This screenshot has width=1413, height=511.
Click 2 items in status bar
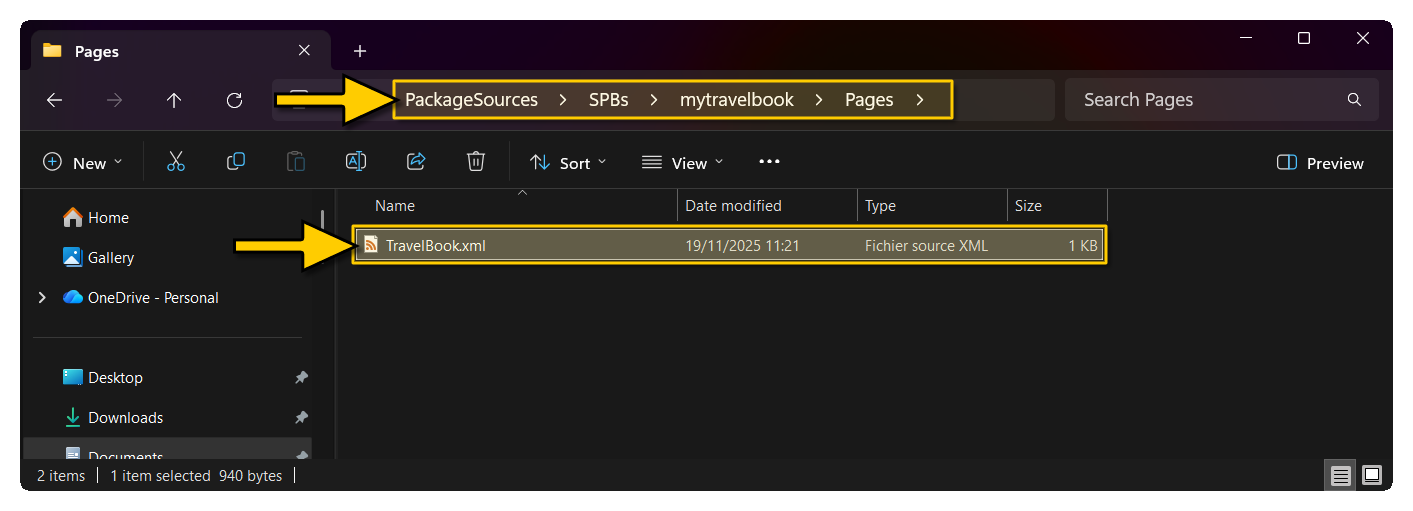click(61, 476)
